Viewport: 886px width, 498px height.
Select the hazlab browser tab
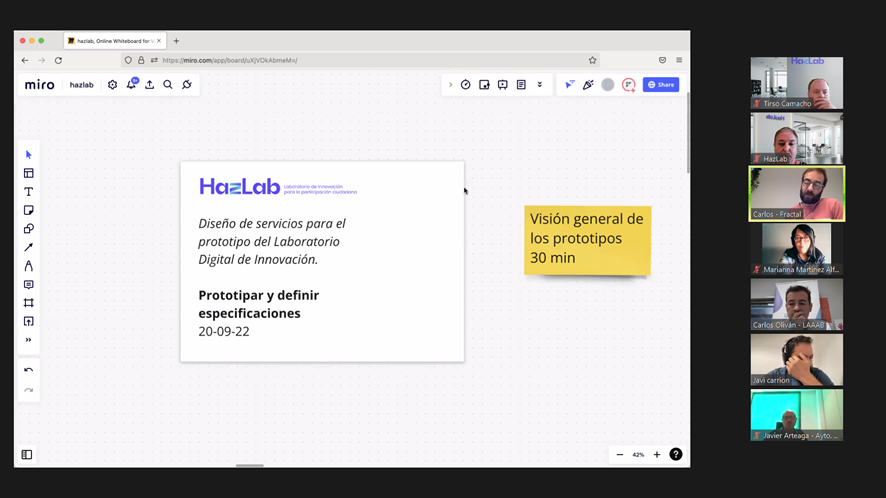coord(115,41)
